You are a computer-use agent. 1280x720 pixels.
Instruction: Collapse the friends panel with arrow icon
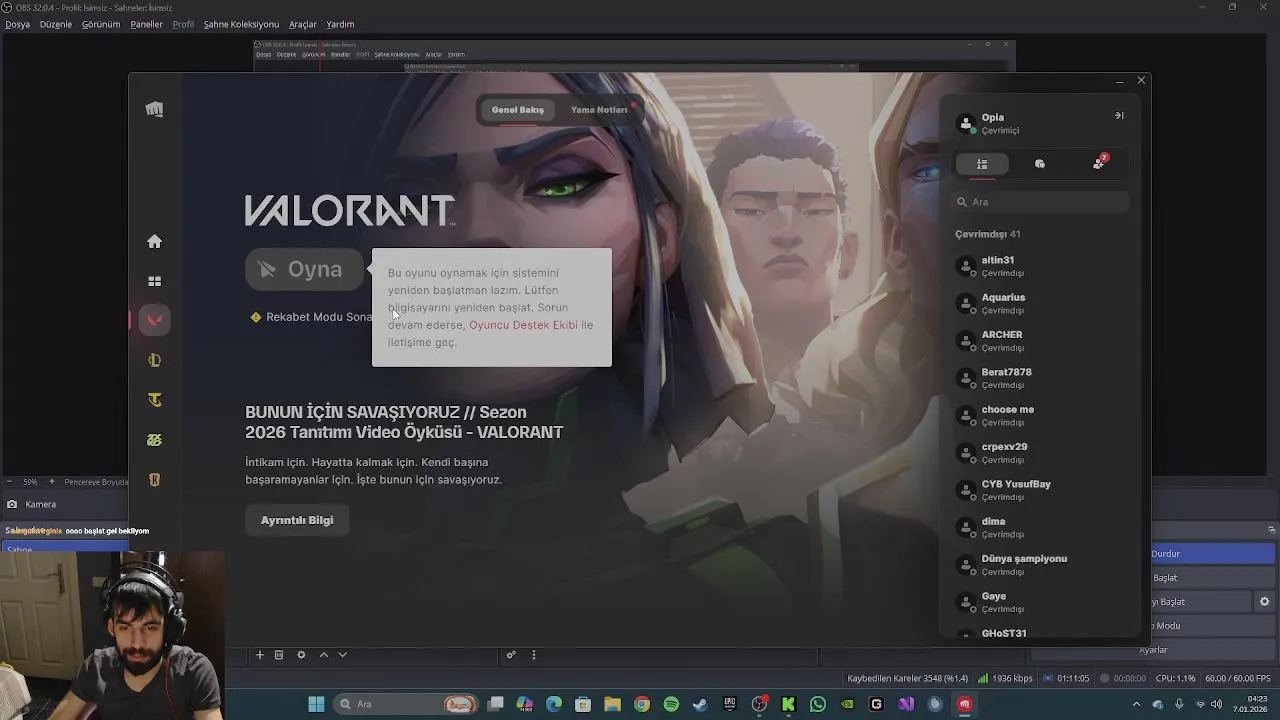point(1119,115)
